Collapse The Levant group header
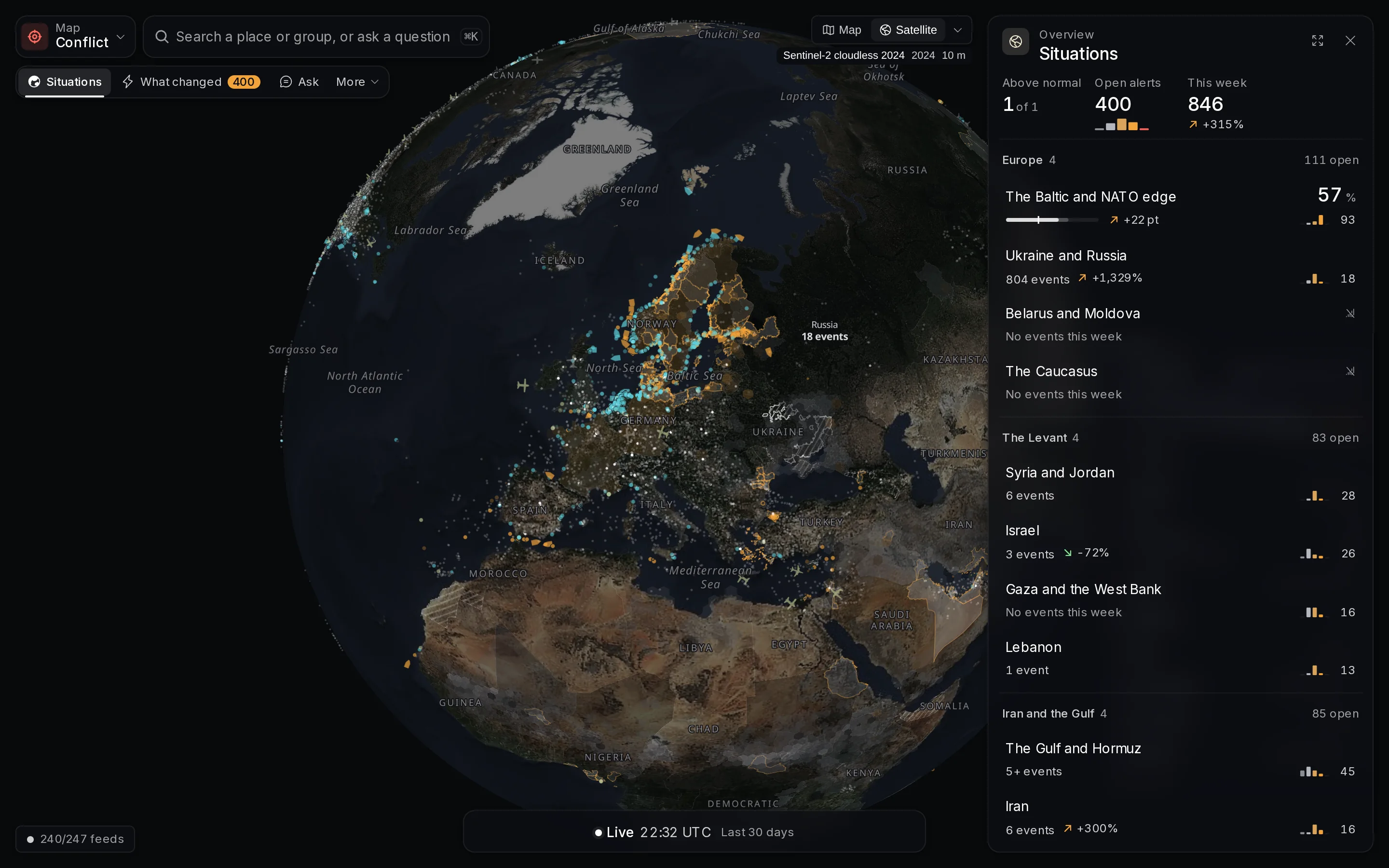Screen dimensions: 1389x868 click(1180, 437)
